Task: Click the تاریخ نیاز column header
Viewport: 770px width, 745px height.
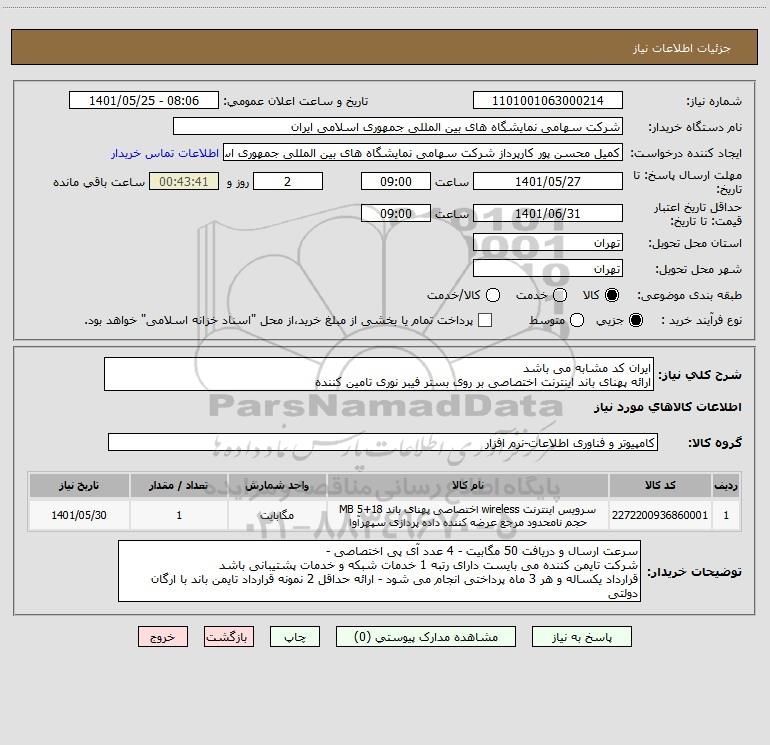Action: [x=79, y=485]
